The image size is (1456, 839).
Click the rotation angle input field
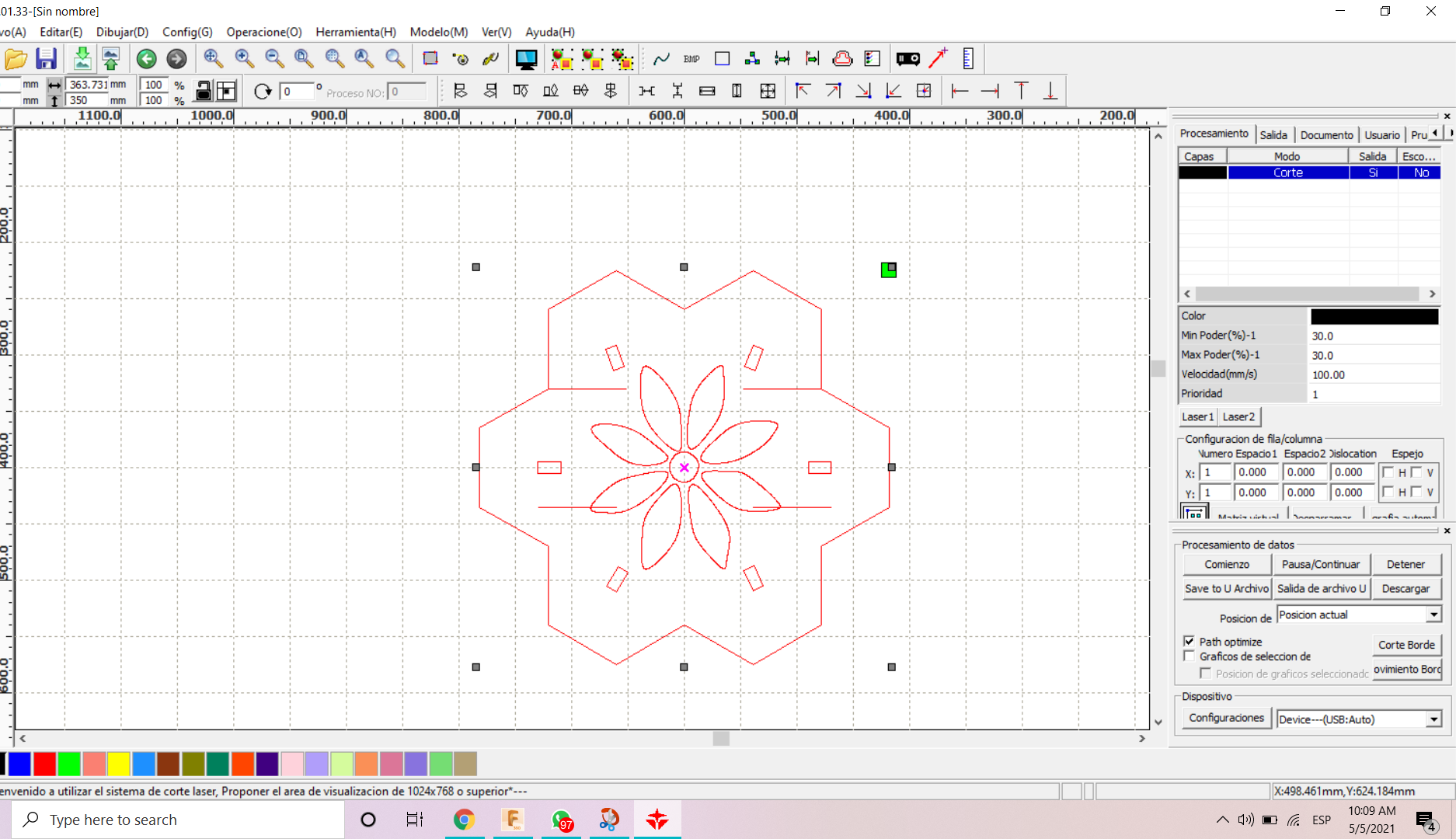297,92
